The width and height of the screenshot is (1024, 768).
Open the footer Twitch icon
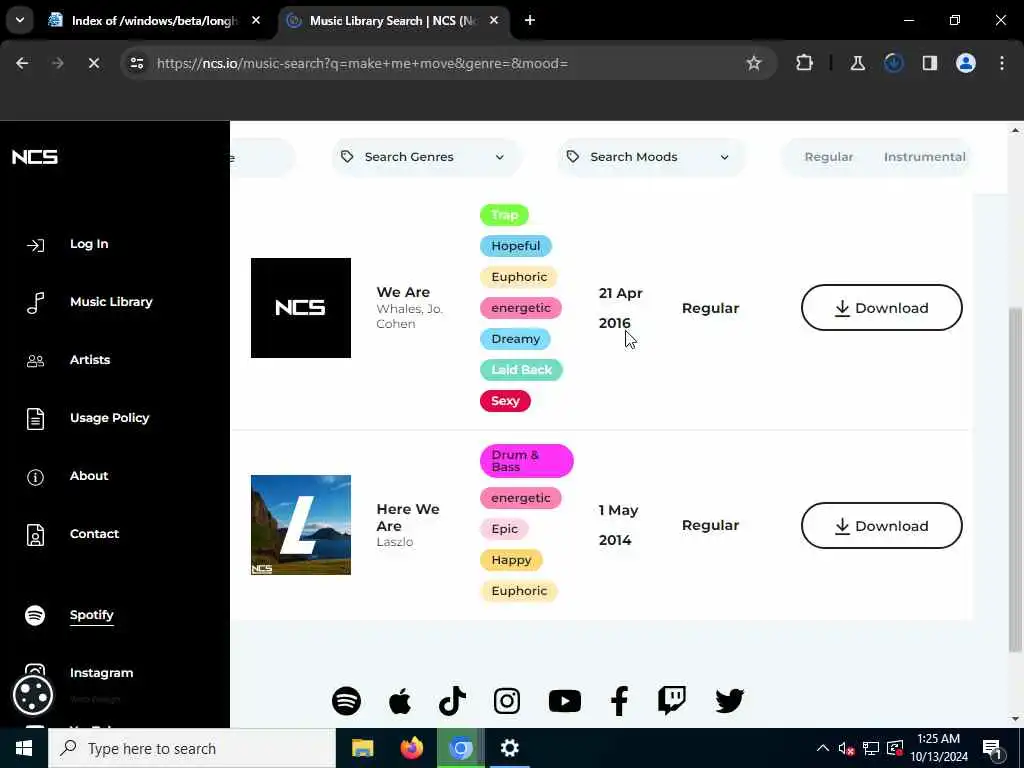(672, 700)
